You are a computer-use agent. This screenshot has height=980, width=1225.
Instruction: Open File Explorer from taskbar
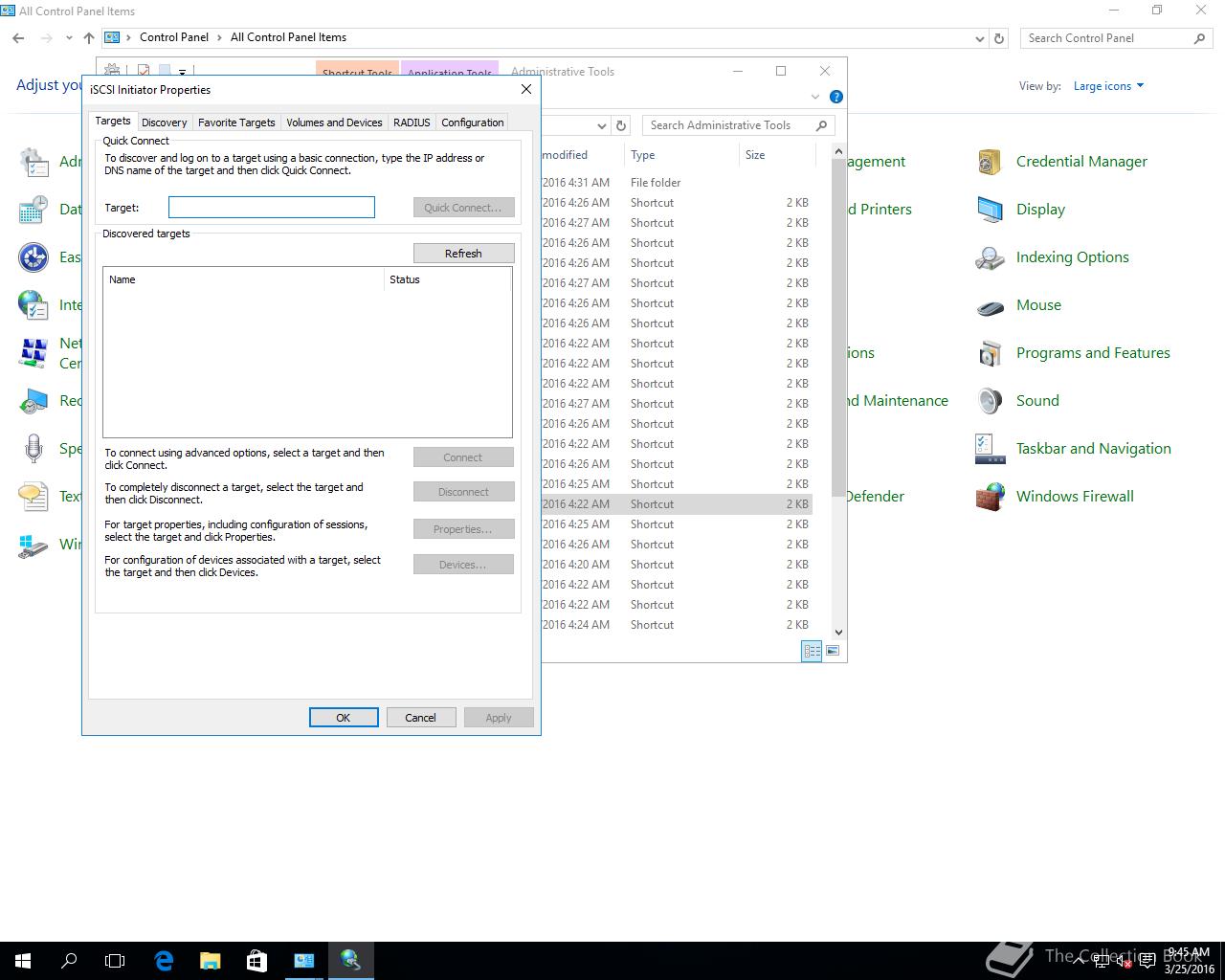210,960
